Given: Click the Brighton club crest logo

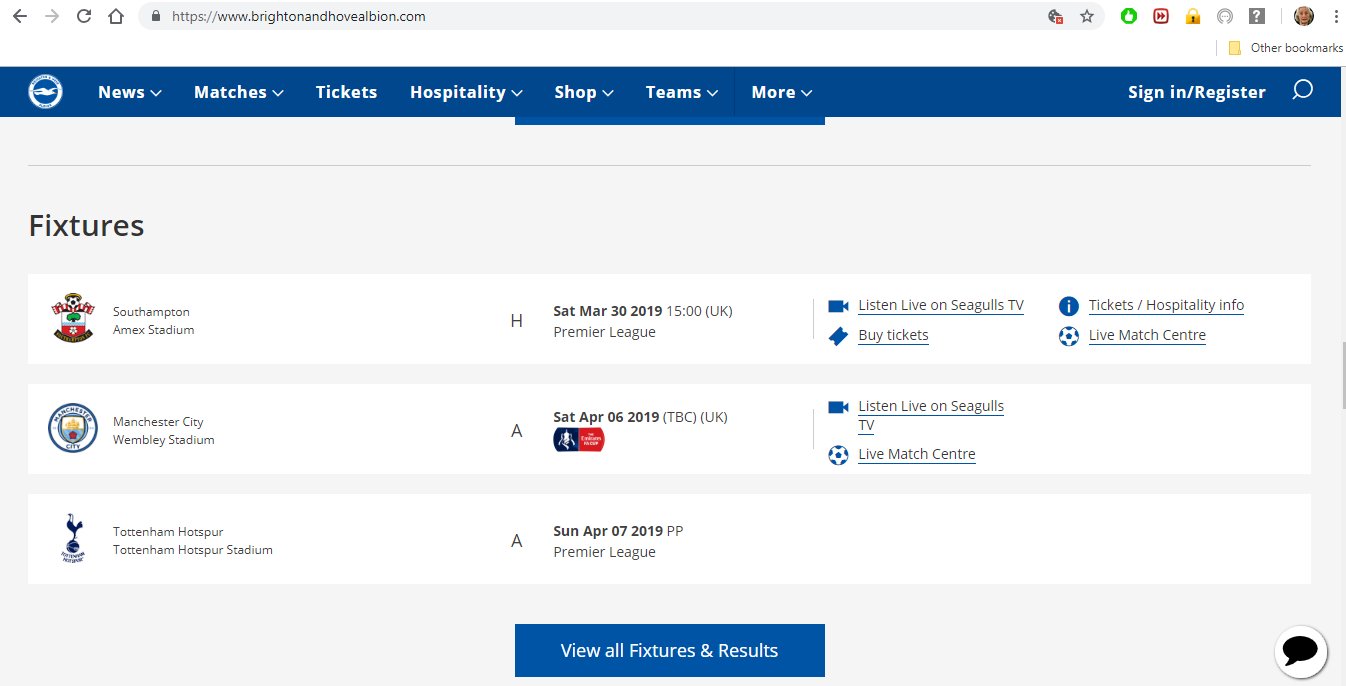Looking at the screenshot, I should pyautogui.click(x=45, y=92).
